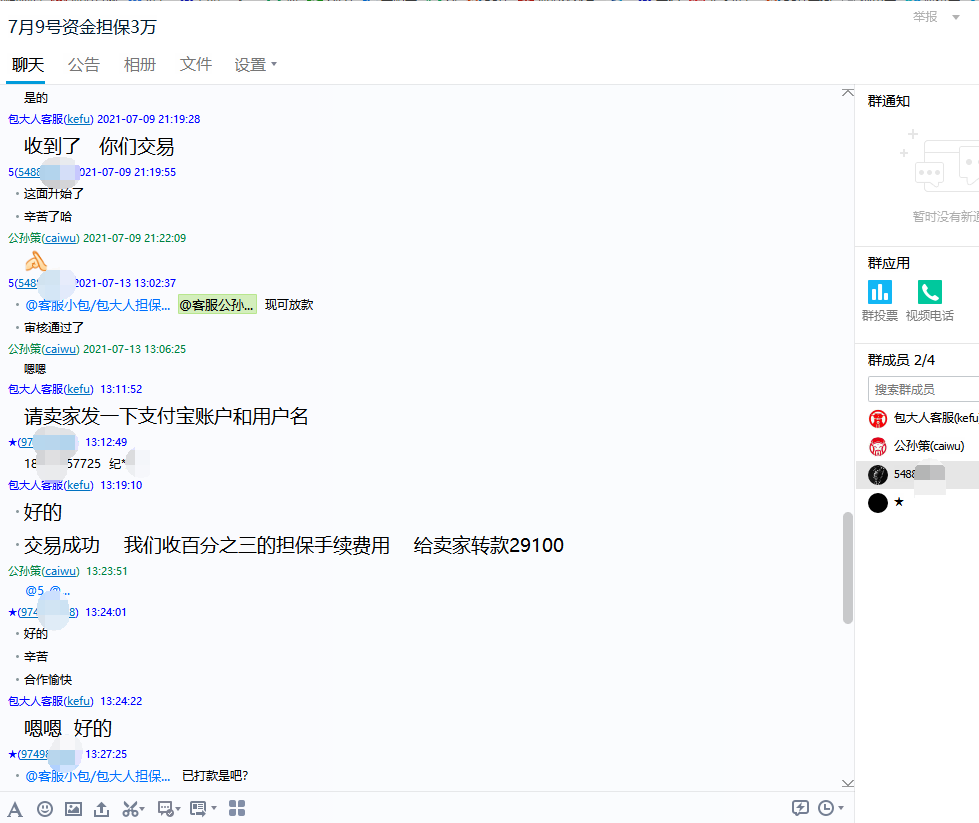This screenshot has height=823, width=979.
Task: Open the 文件 tab
Action: (x=196, y=65)
